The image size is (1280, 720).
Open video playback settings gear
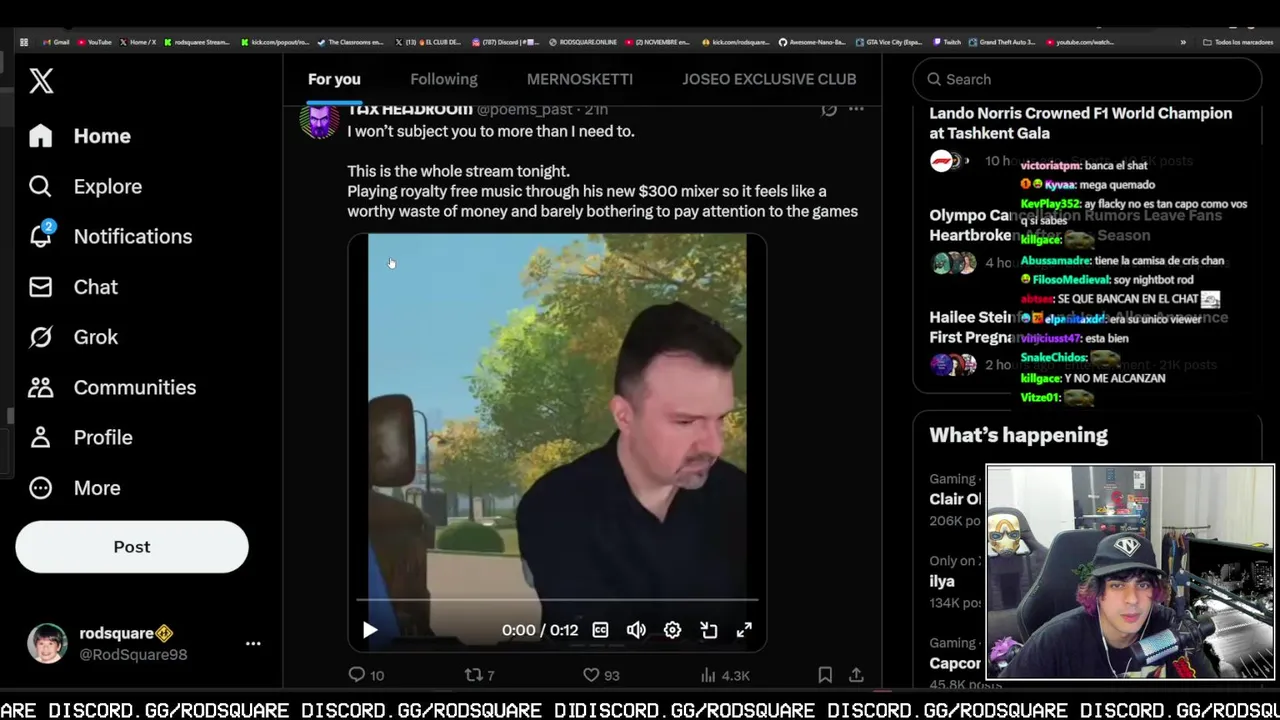pos(672,630)
